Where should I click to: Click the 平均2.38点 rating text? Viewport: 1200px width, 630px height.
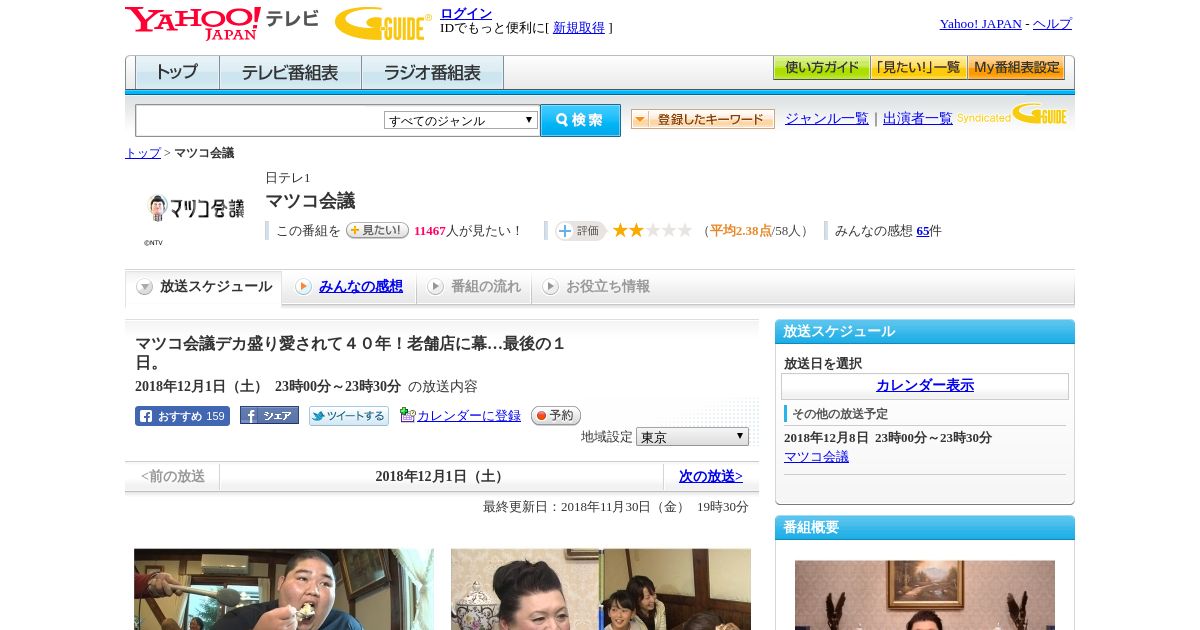point(741,231)
